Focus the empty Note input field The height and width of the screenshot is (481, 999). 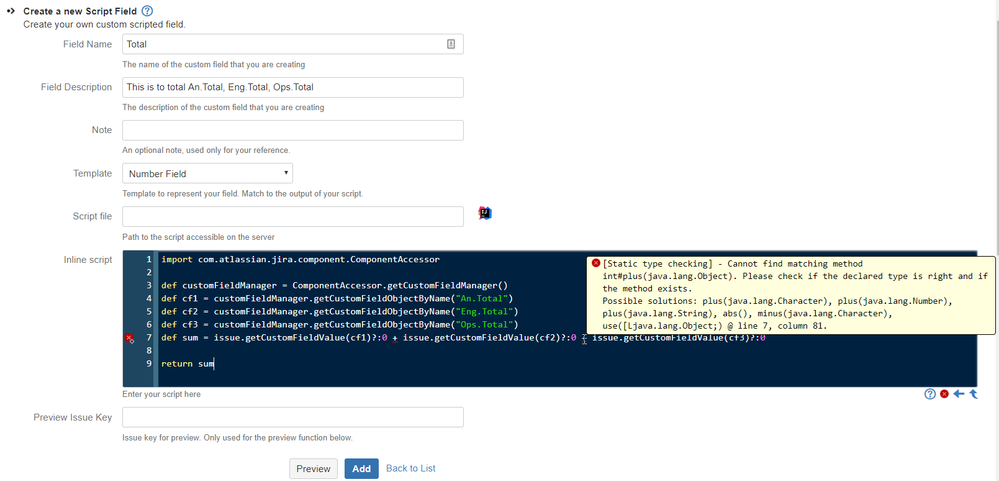292,130
